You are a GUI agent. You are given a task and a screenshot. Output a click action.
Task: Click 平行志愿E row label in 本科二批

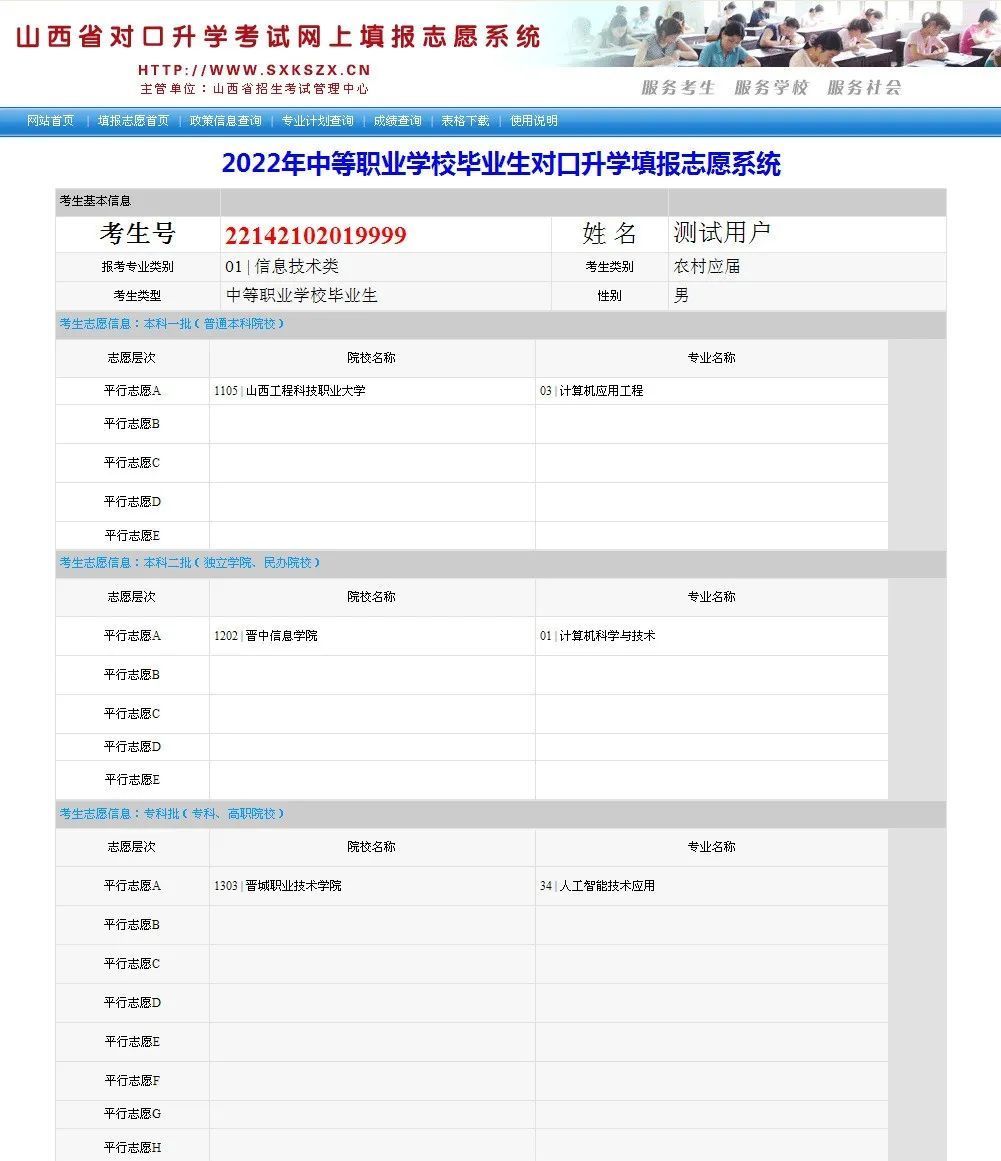[x=132, y=780]
